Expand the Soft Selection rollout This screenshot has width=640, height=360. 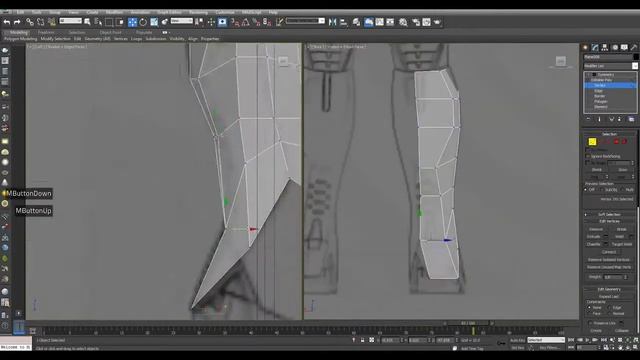(x=609, y=214)
